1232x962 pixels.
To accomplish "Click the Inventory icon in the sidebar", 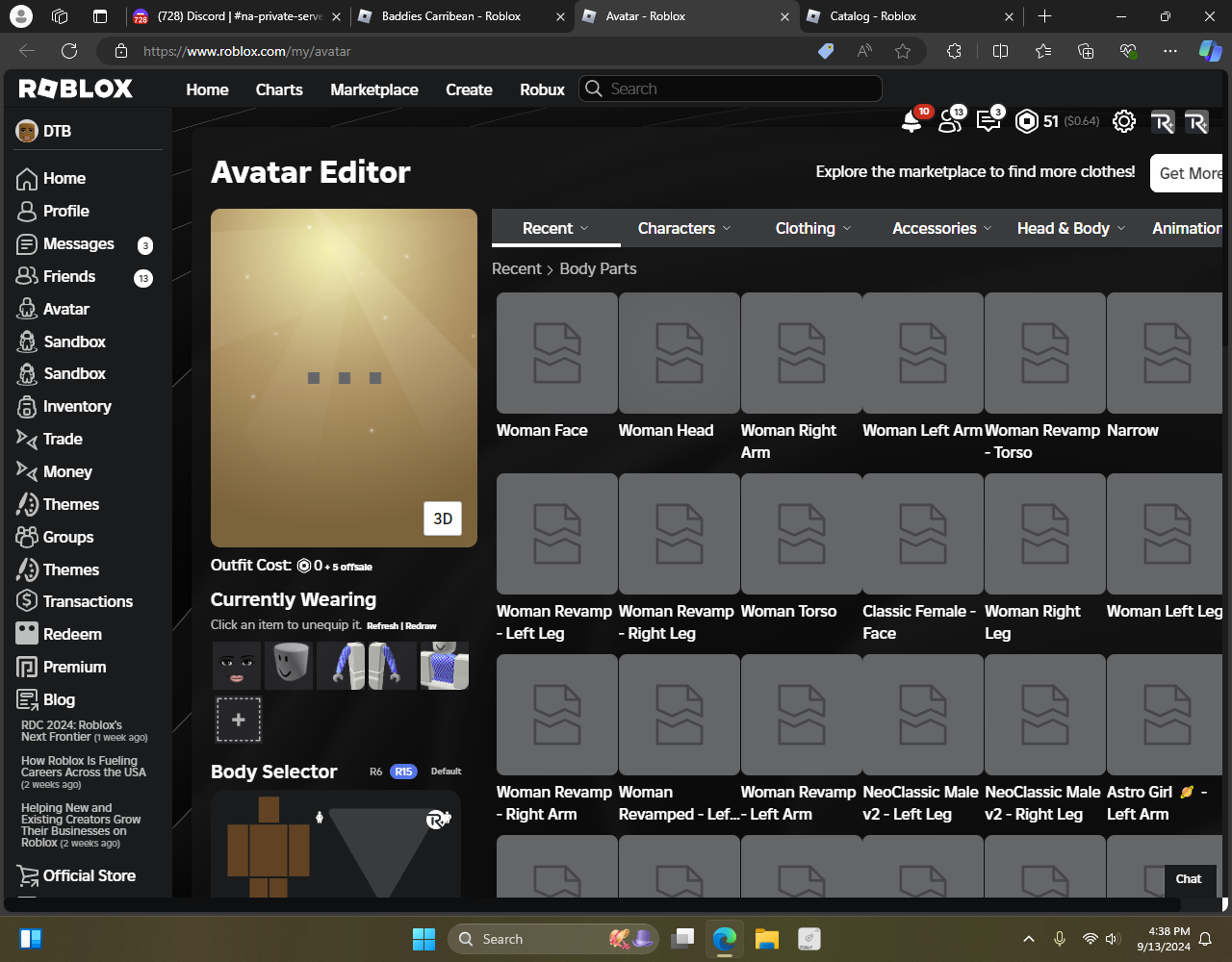I will pyautogui.click(x=27, y=406).
